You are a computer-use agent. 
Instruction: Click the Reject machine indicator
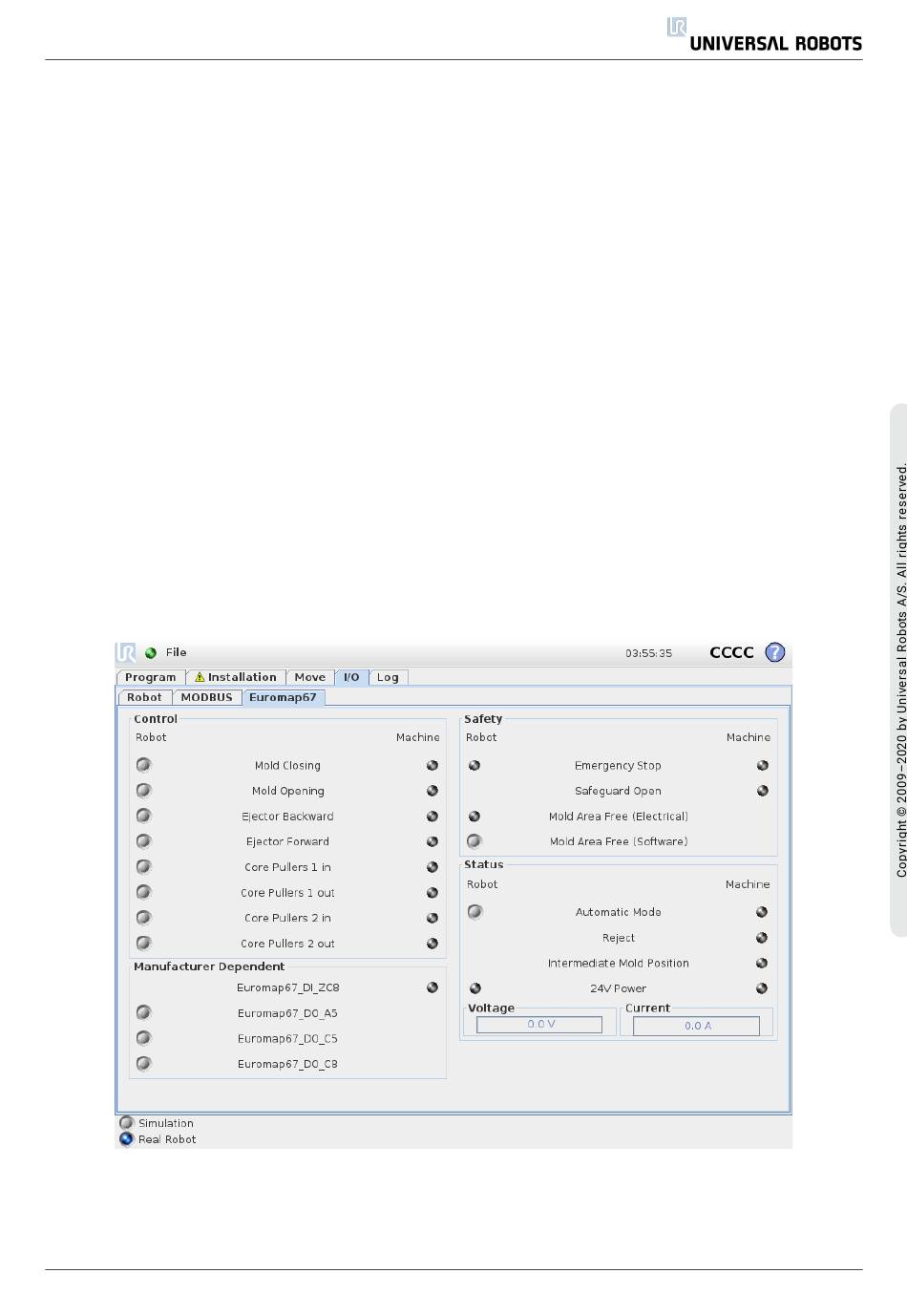[x=762, y=938]
